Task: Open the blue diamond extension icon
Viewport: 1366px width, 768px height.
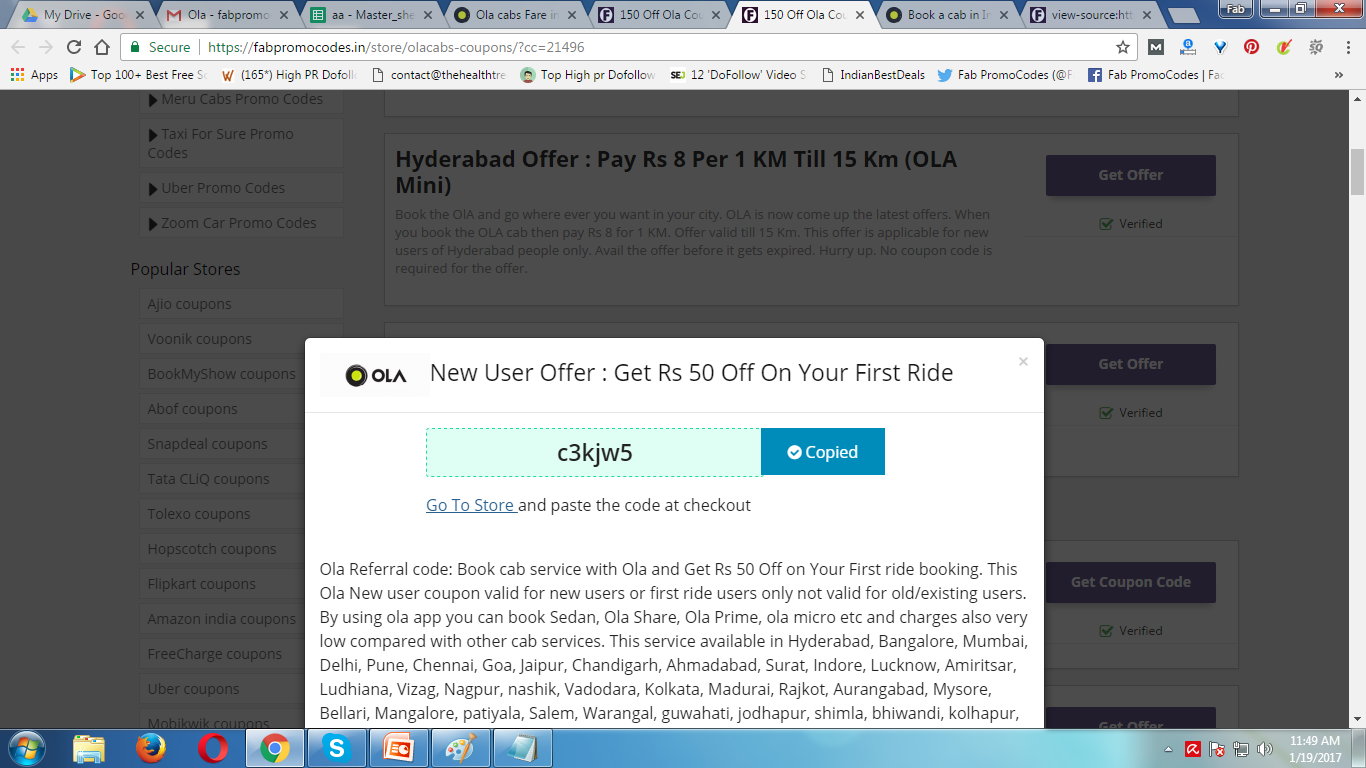Action: [1220, 47]
